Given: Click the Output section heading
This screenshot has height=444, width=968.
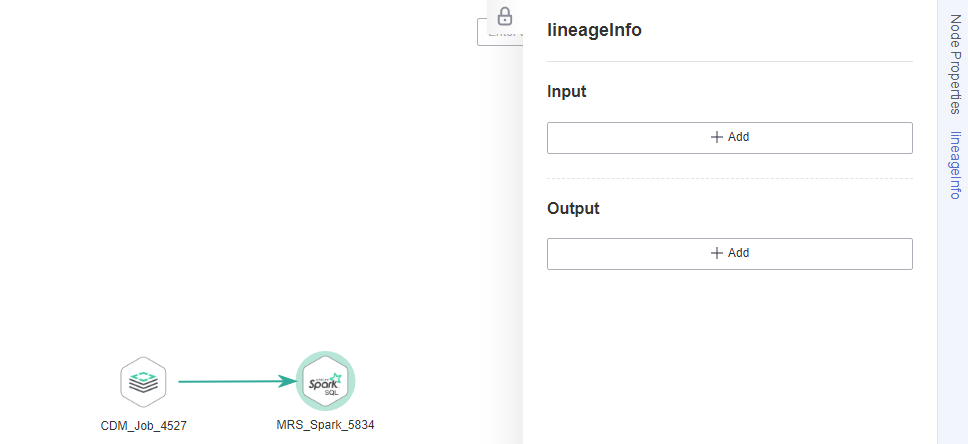Looking at the screenshot, I should 573,208.
